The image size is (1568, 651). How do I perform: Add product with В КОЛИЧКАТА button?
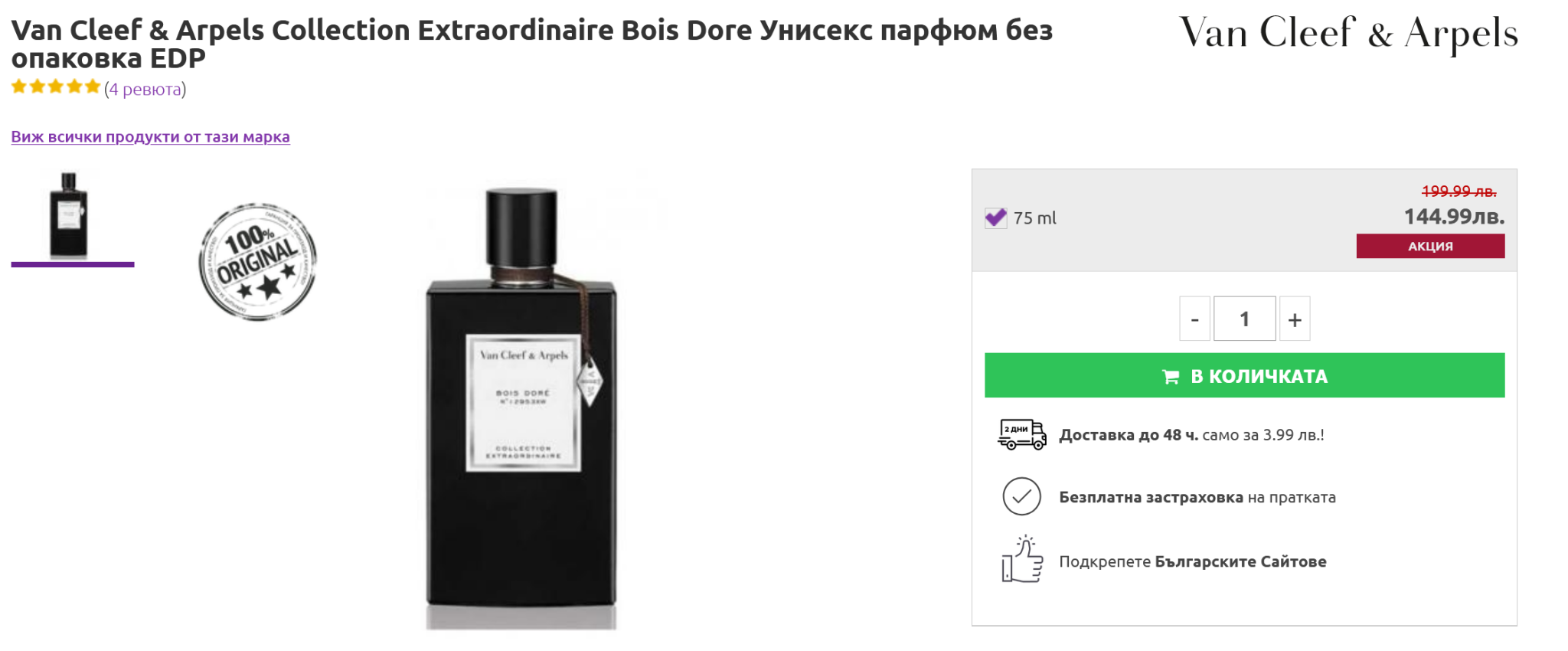point(1244,375)
